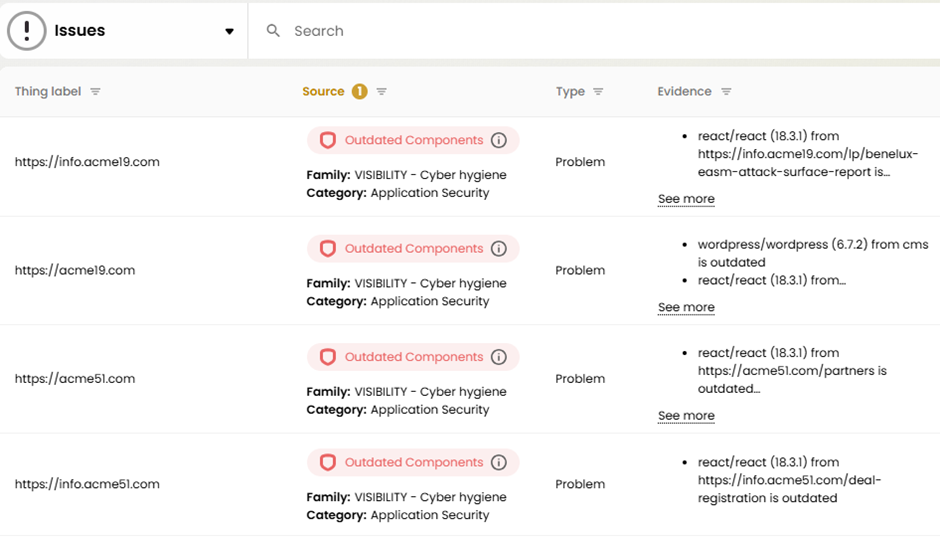
Task: Click the Issues exclamation mark icon
Action: [x=27, y=31]
